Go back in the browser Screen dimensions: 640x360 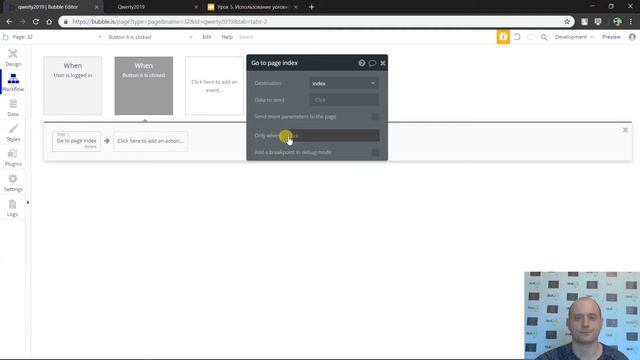[x=9, y=22]
